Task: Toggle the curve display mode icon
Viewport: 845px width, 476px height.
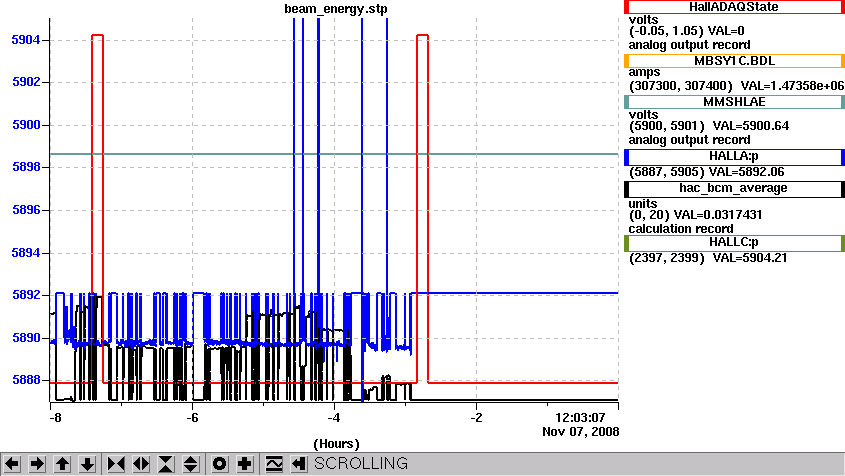Action: pos(274,464)
